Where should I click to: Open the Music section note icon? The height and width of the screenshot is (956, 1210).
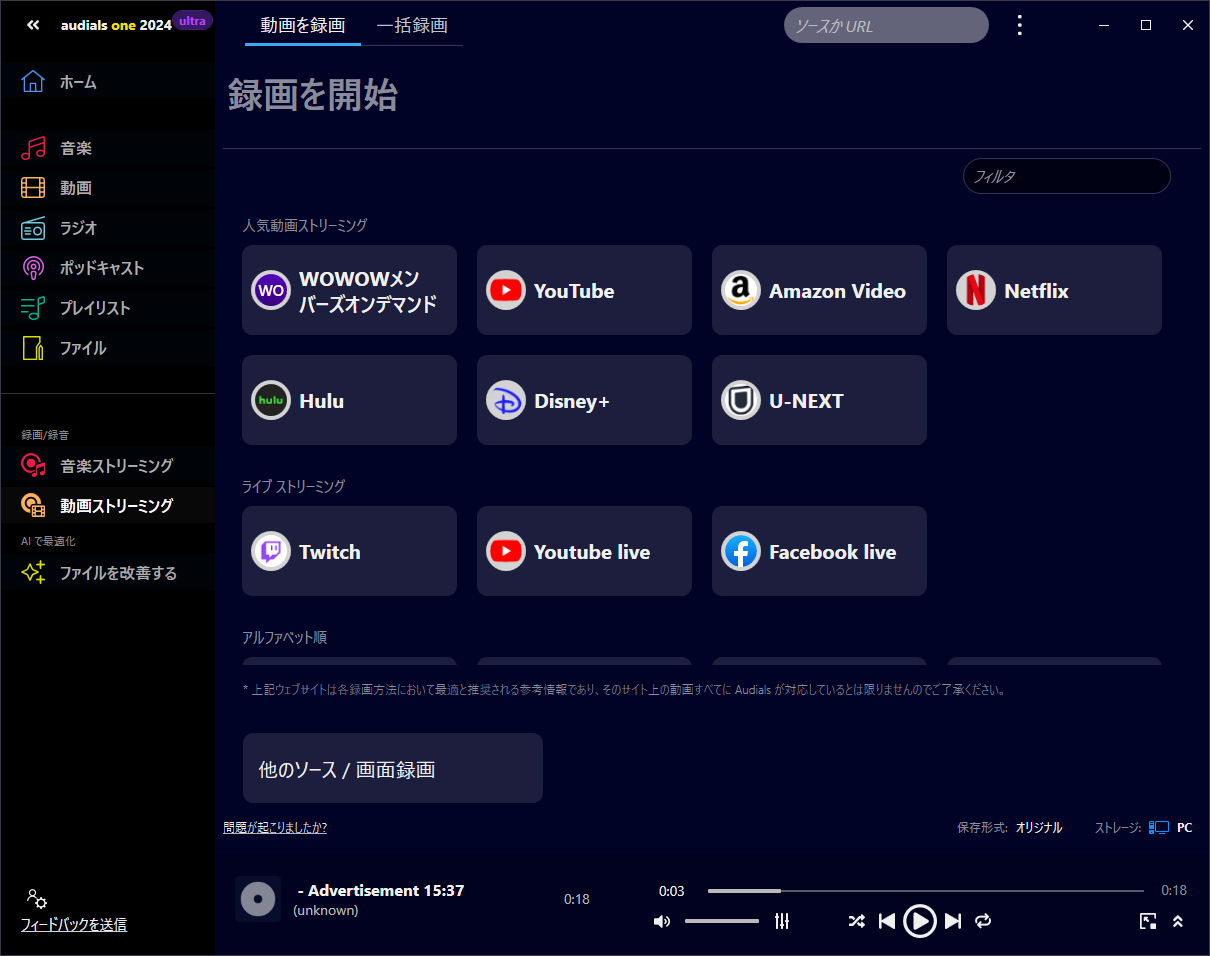[x=33, y=148]
